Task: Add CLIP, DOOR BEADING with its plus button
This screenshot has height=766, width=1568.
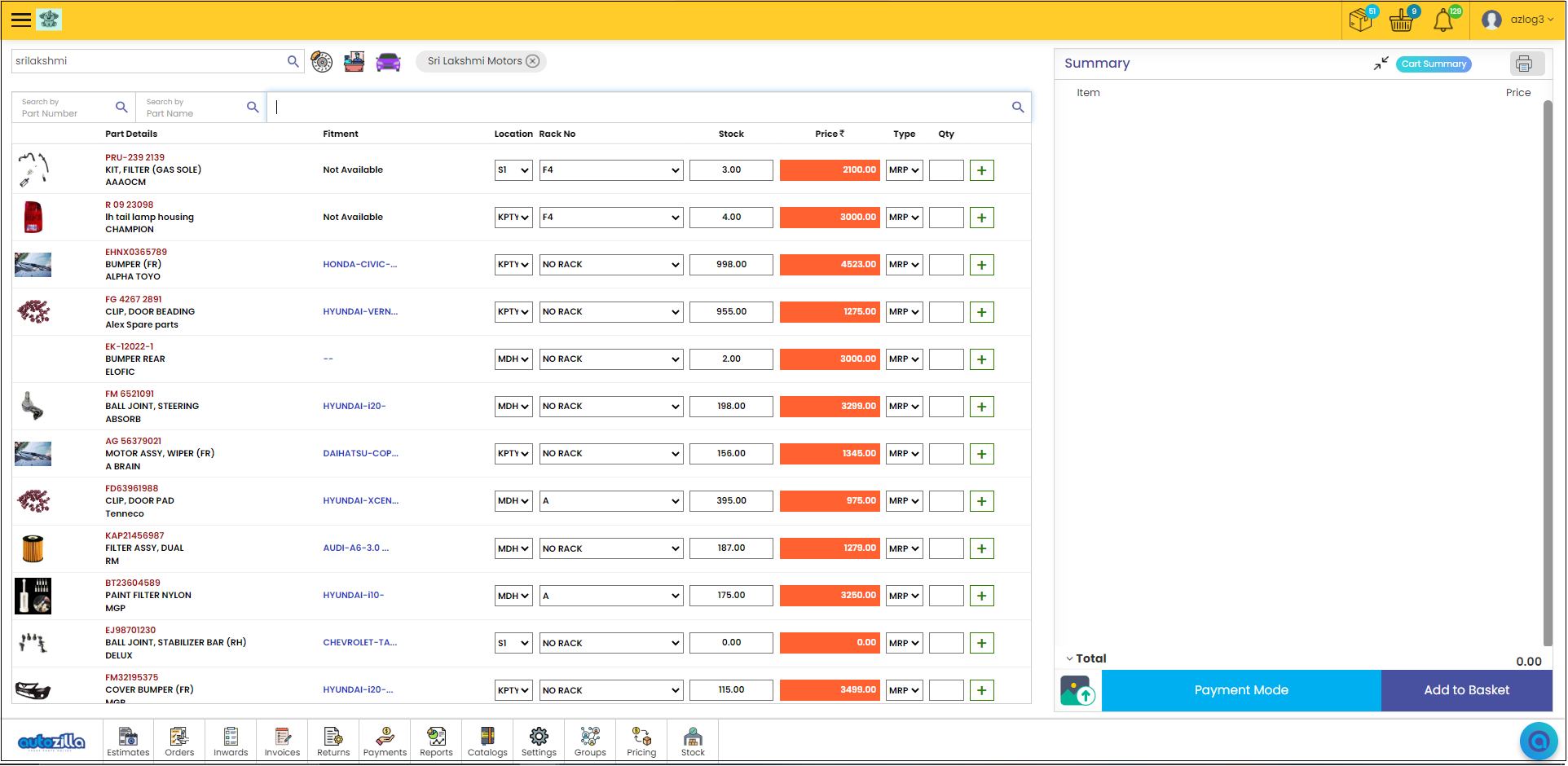Action: [x=982, y=312]
